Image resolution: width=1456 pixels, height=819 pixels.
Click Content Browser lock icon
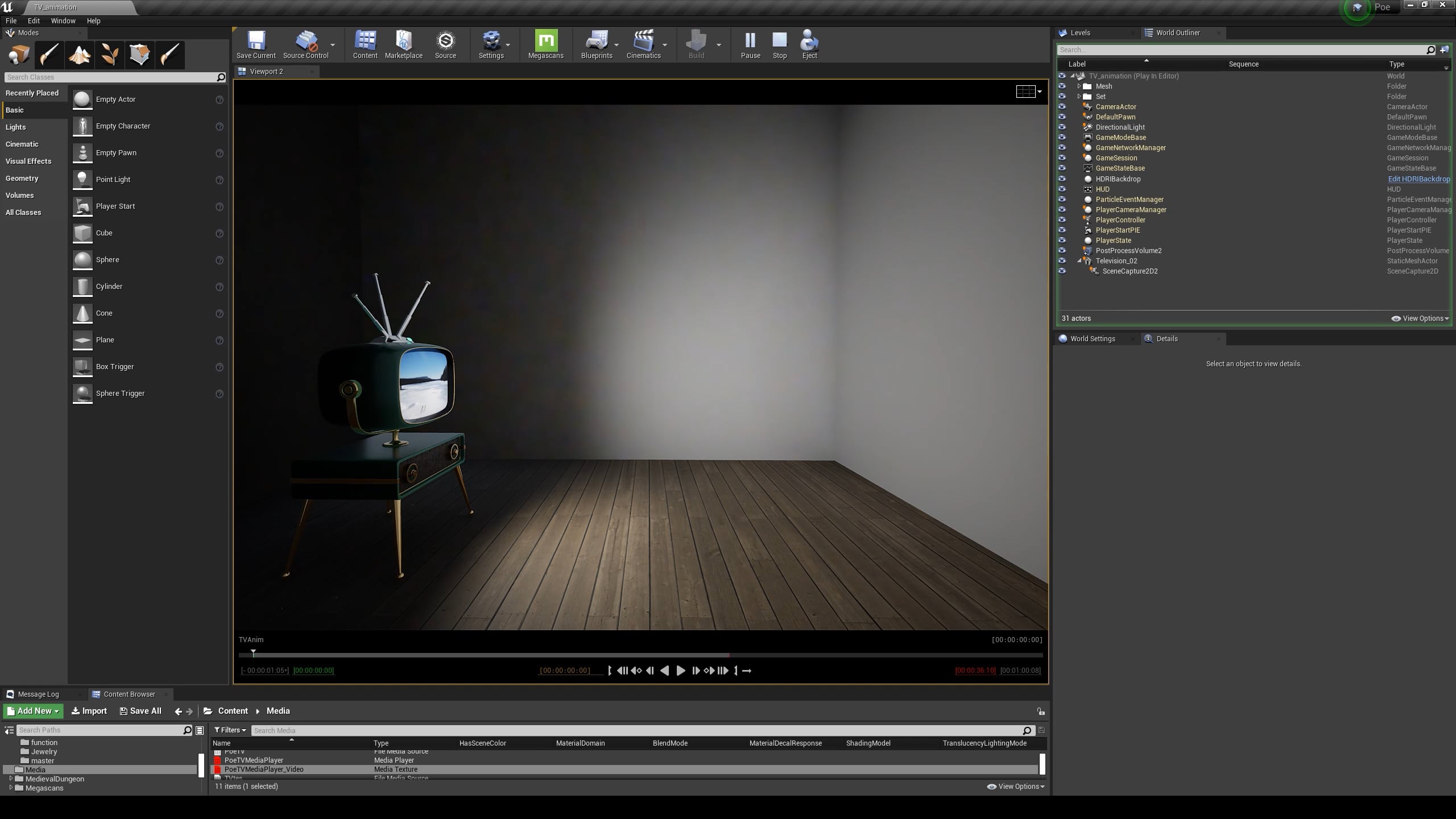(x=1040, y=712)
